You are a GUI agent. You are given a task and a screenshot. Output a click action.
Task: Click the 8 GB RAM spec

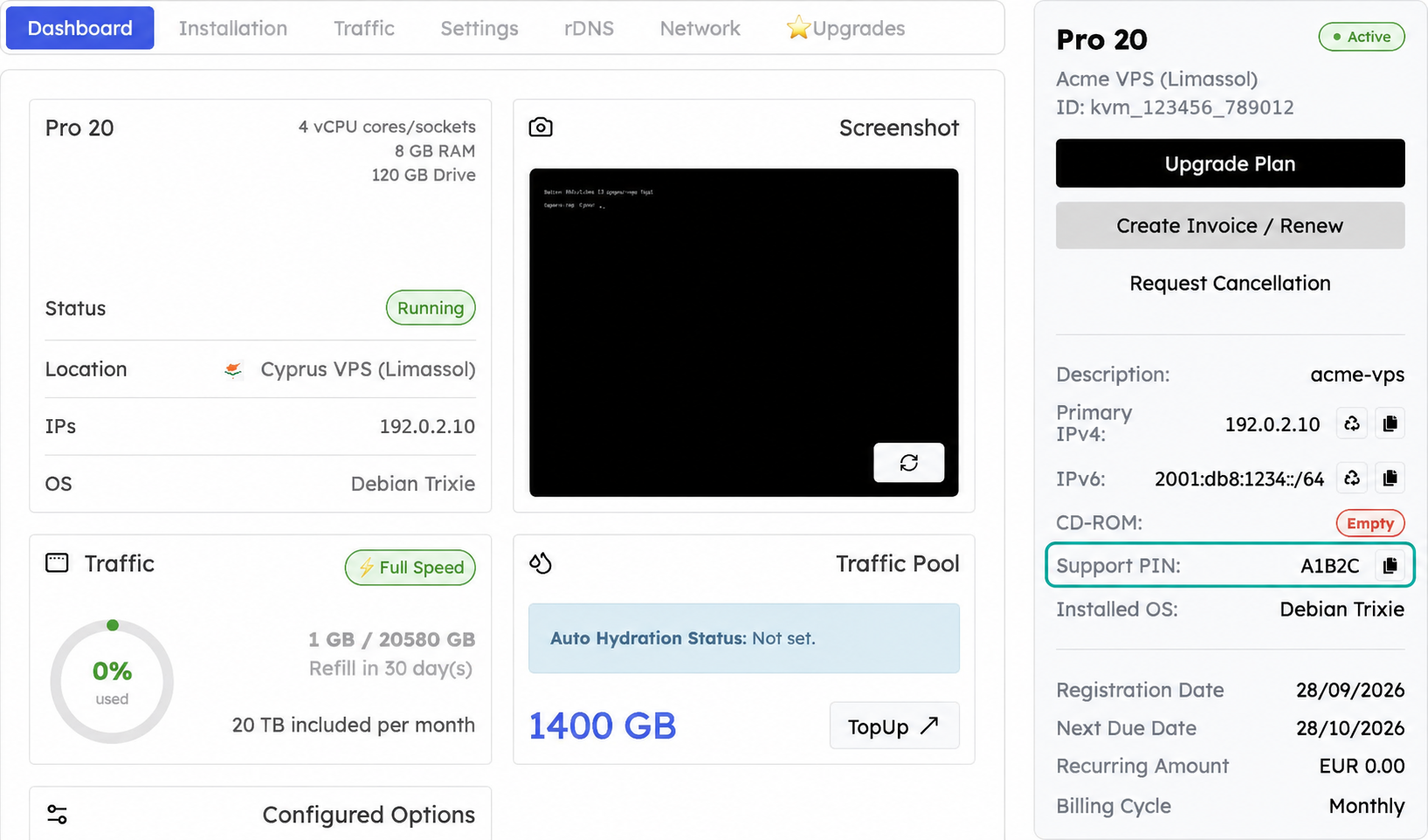click(x=435, y=151)
